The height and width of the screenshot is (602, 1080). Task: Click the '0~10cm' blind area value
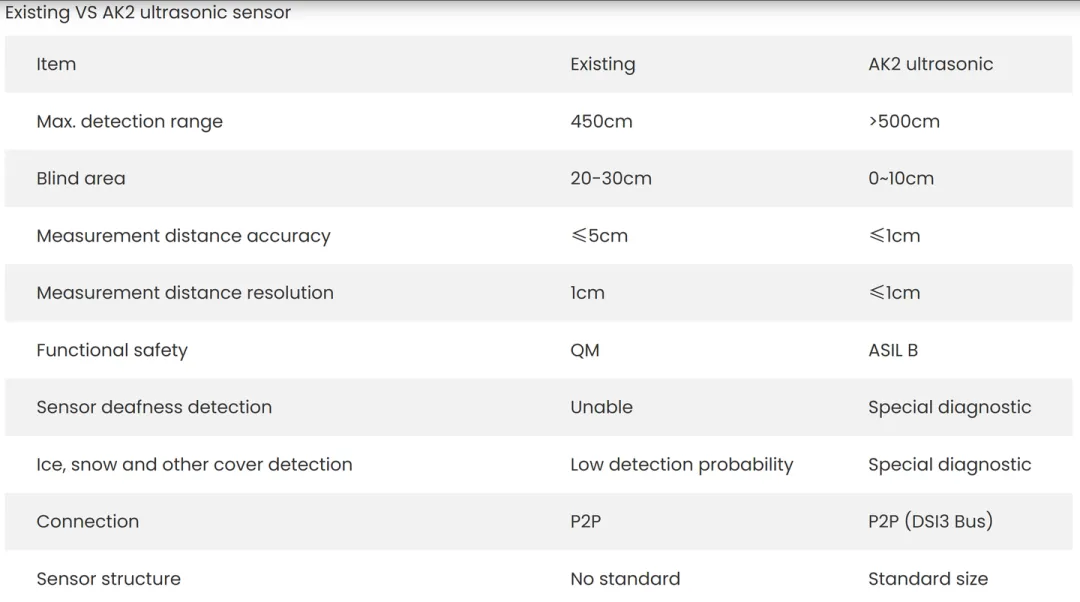[901, 179]
